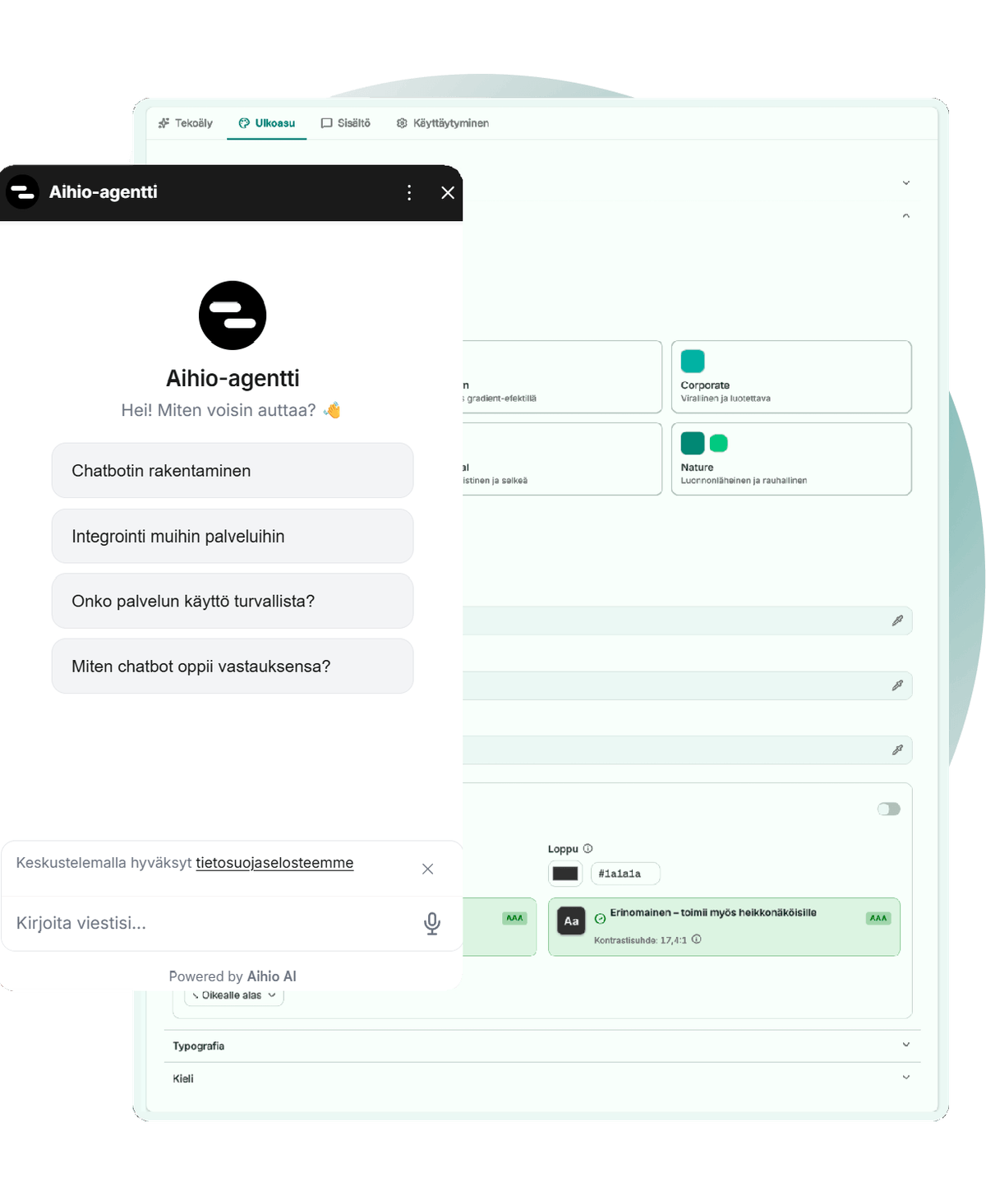986x1204 pixels.
Task: Click the Aihio logo in the chat header
Action: pos(23,192)
